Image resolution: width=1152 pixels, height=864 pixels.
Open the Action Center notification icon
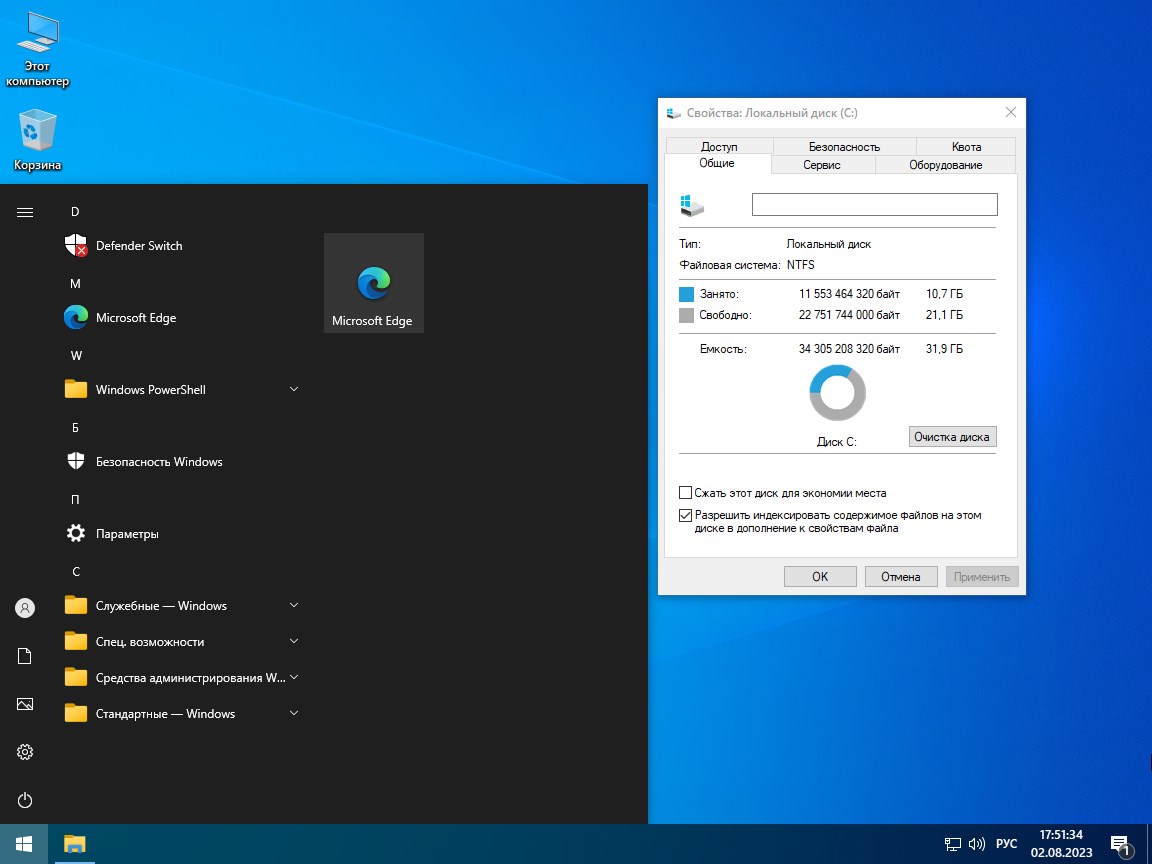tap(1120, 843)
